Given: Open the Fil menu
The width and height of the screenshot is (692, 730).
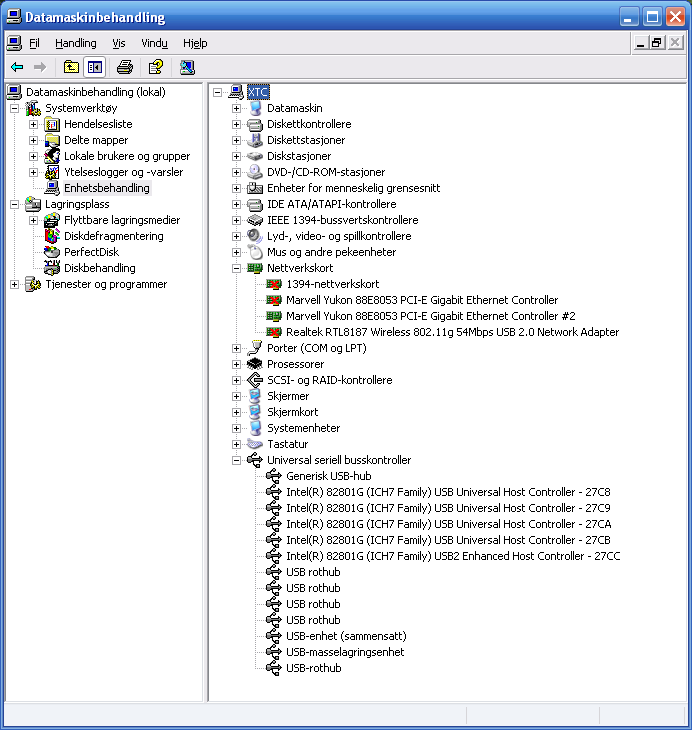Looking at the screenshot, I should pos(34,43).
